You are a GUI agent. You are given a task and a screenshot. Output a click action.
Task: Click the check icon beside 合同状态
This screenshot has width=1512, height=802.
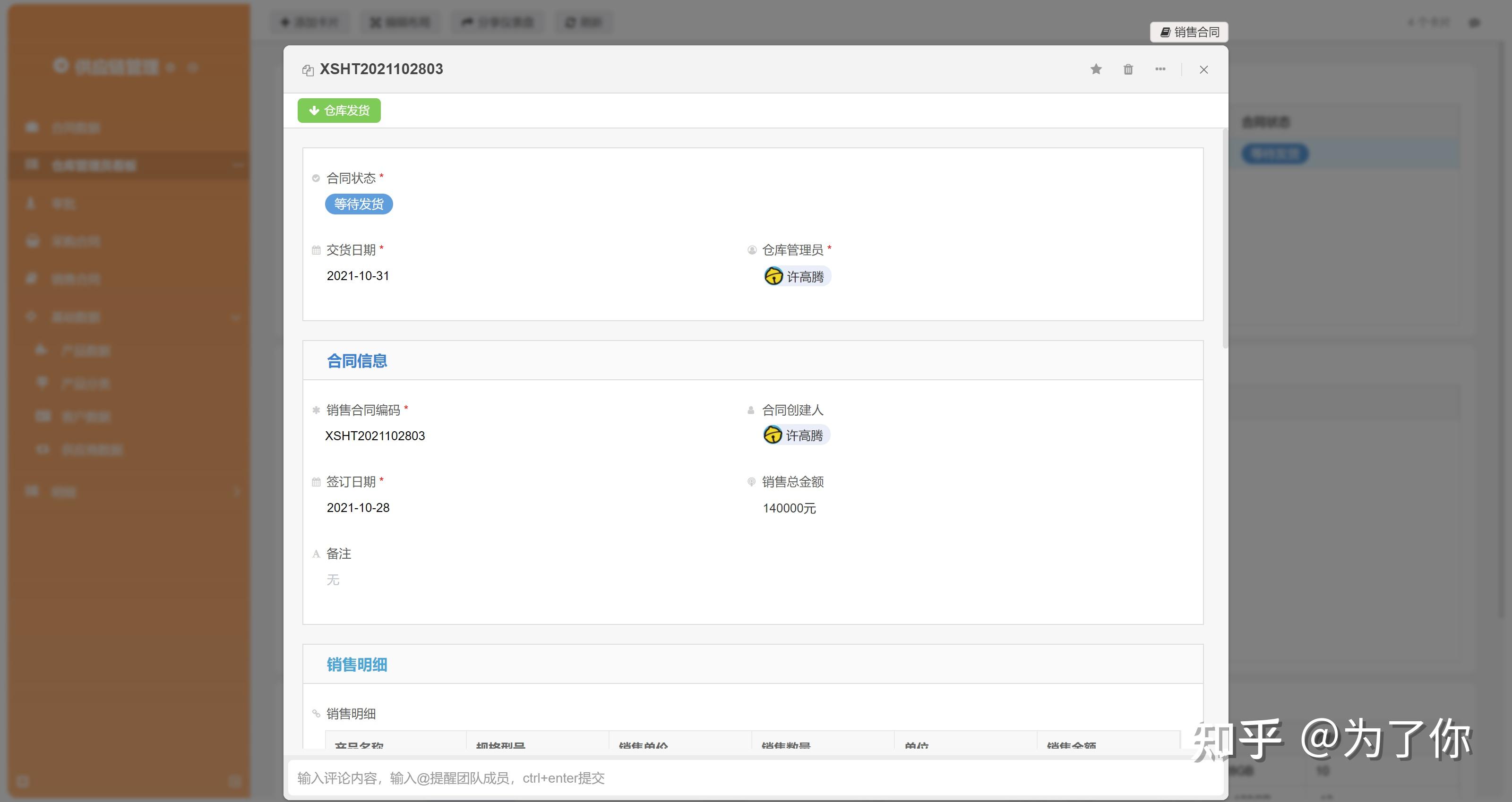[316, 178]
